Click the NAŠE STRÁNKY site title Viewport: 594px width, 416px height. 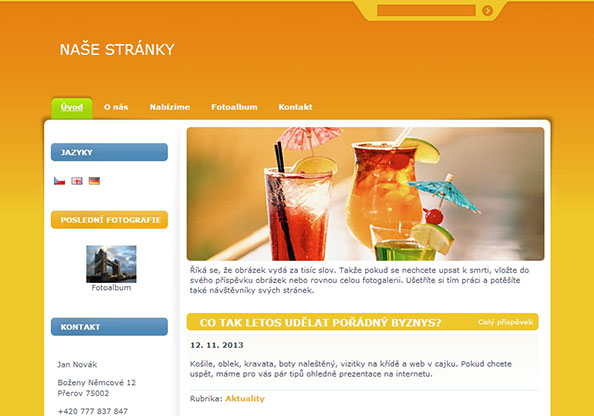tap(117, 50)
